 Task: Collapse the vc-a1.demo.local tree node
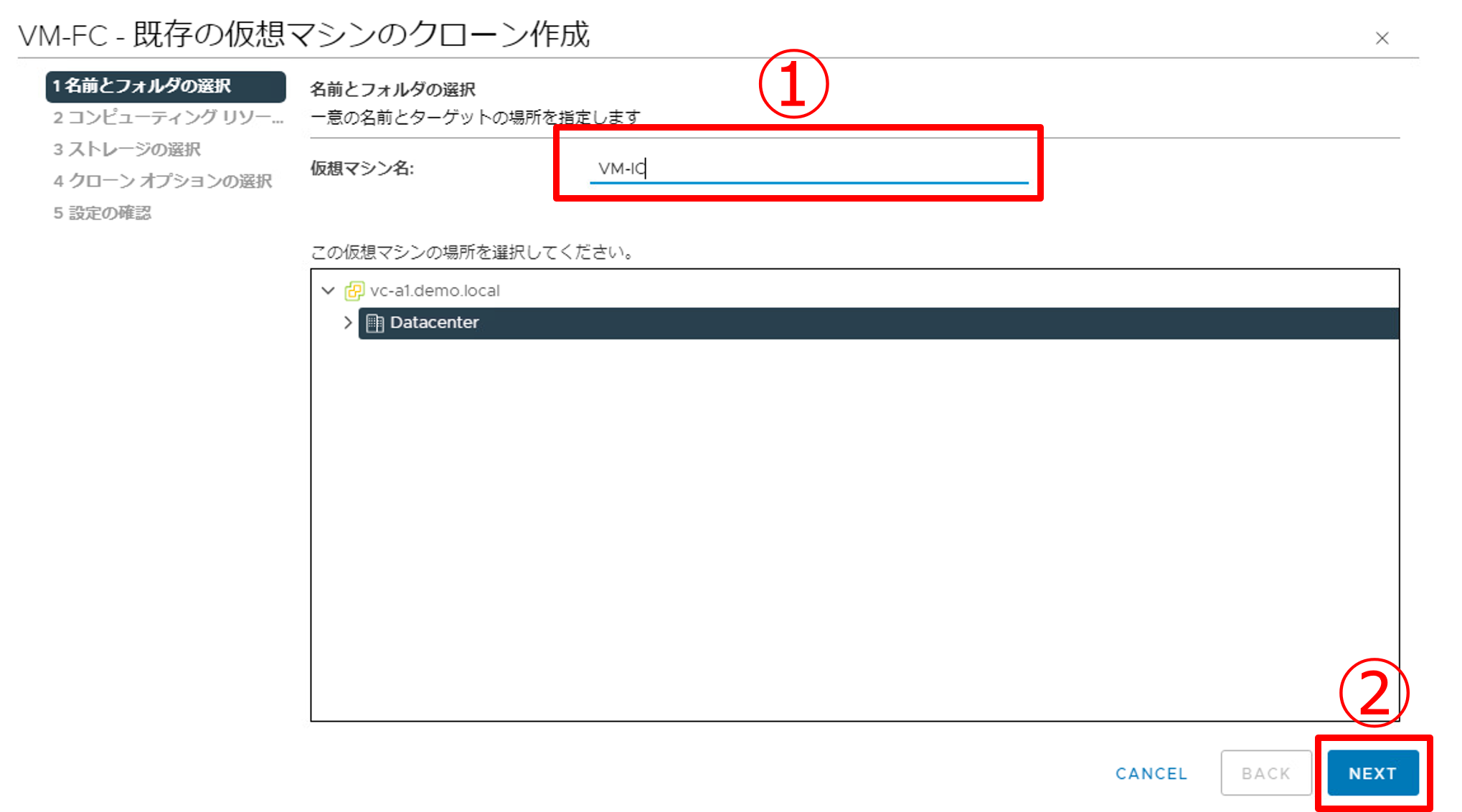[x=328, y=291]
